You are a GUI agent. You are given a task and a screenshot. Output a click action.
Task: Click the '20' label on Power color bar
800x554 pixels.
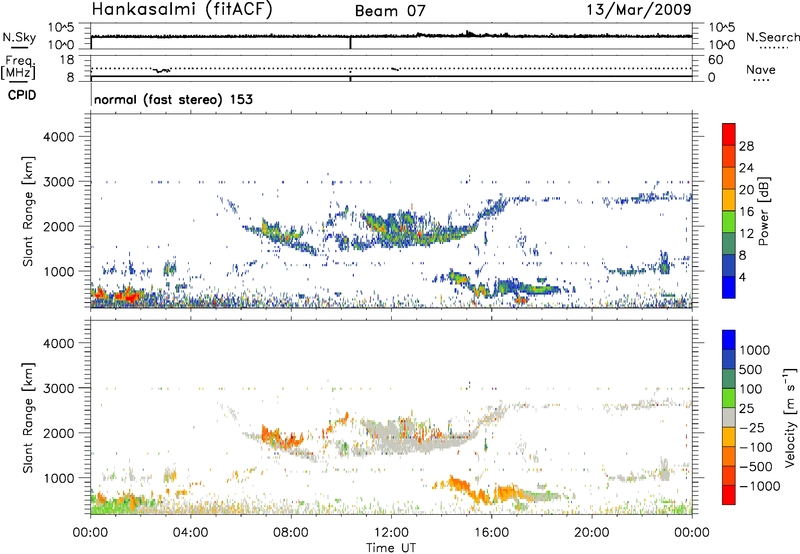click(746, 190)
